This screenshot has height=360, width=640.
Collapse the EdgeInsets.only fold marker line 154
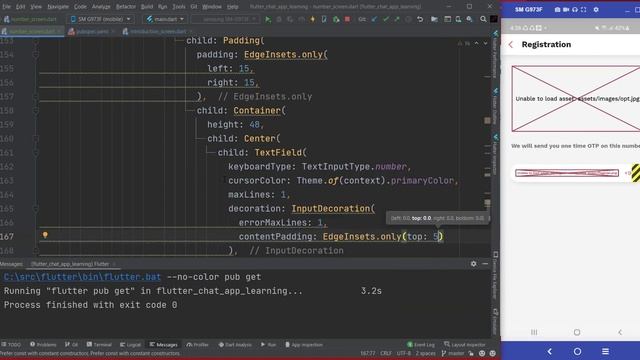coord(36,55)
